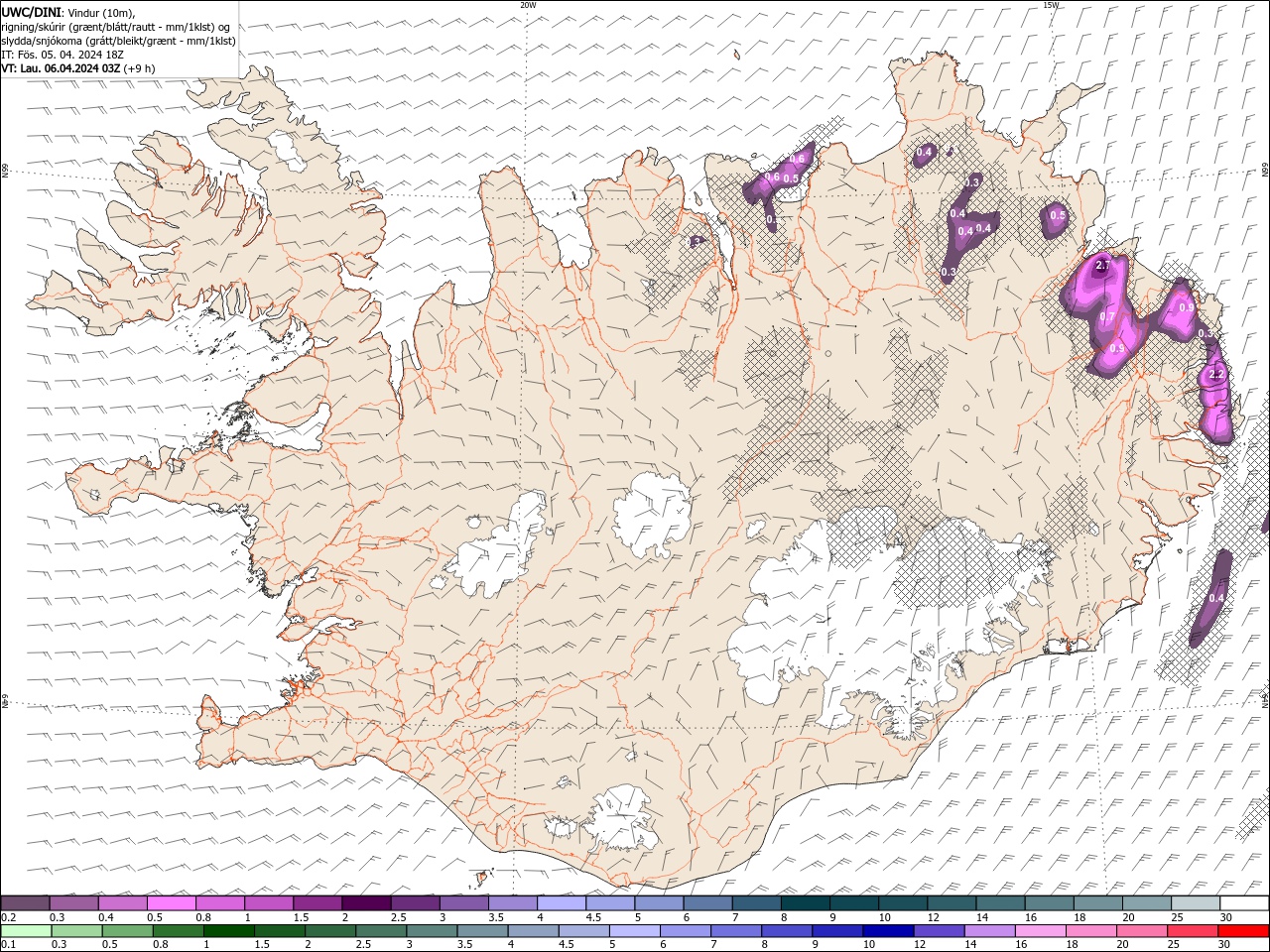Image resolution: width=1270 pixels, height=952 pixels.
Task: Pick the pale green lower swatch starting at 0.1
Action: click(x=26, y=931)
